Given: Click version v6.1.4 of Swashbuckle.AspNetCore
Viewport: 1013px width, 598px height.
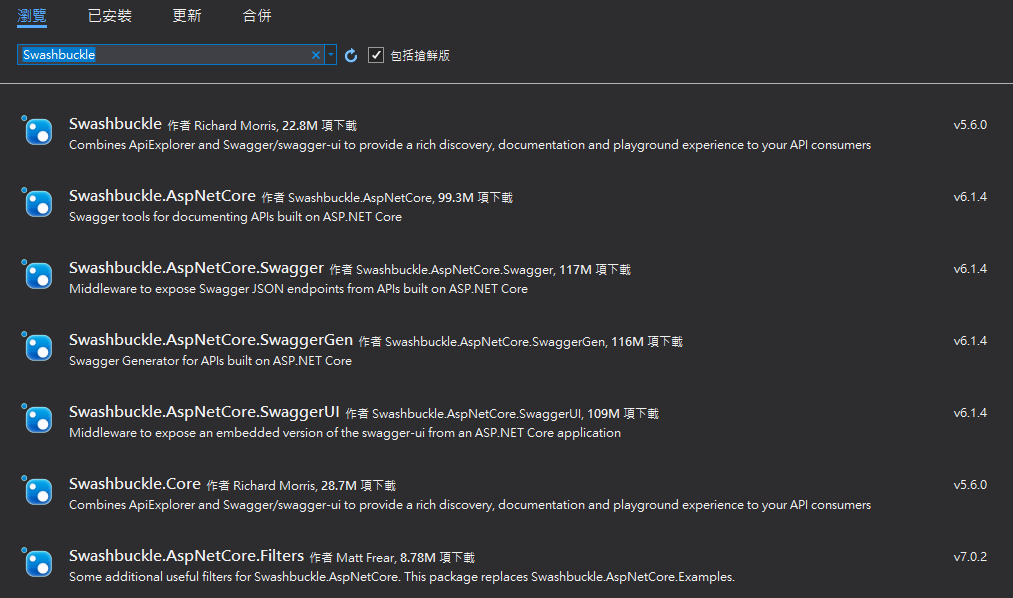Looking at the screenshot, I should 970,197.
